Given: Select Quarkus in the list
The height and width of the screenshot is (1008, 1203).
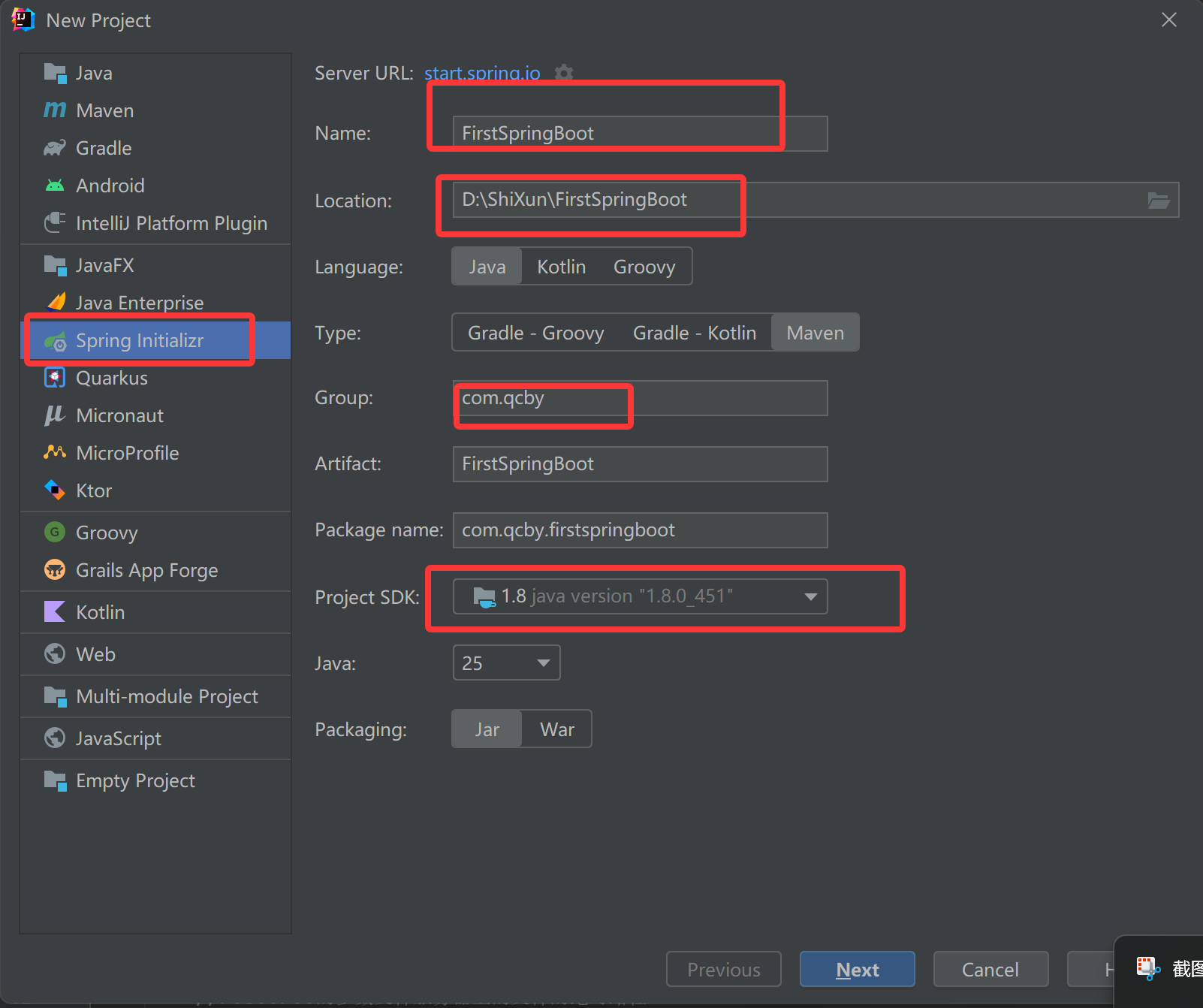Looking at the screenshot, I should tap(155, 378).
